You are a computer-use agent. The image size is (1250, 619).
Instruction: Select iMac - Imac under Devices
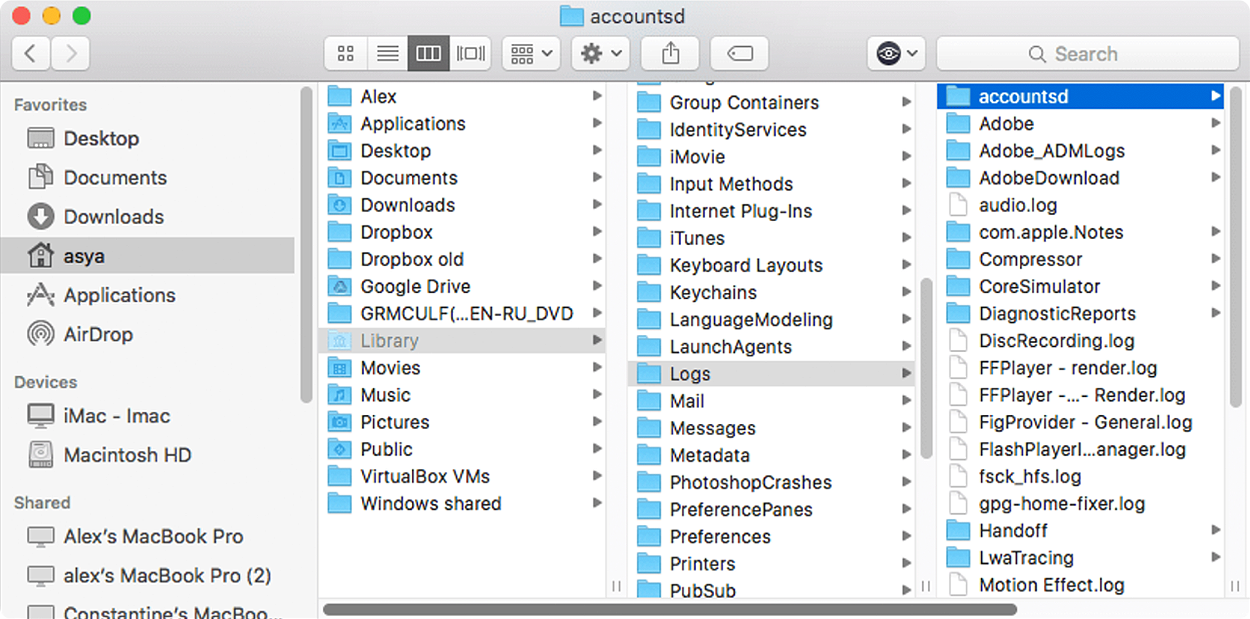148,416
